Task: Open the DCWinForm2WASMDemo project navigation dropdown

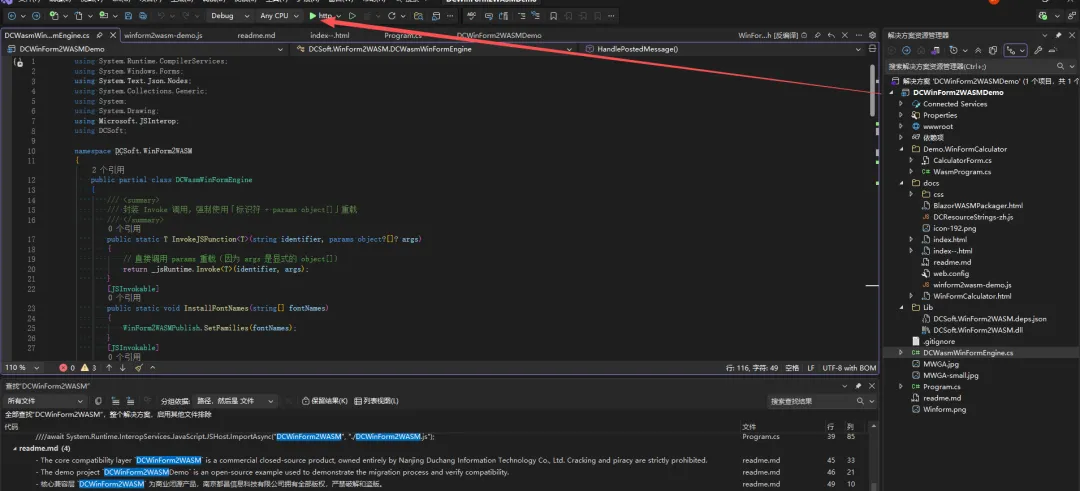Action: pos(145,49)
